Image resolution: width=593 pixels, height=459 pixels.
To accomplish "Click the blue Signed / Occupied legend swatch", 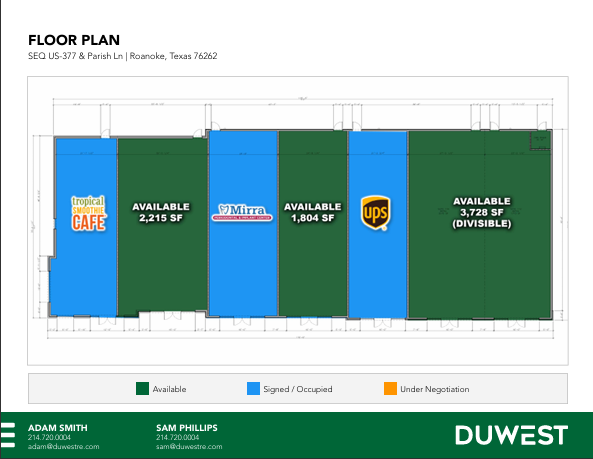I will tap(253, 389).
